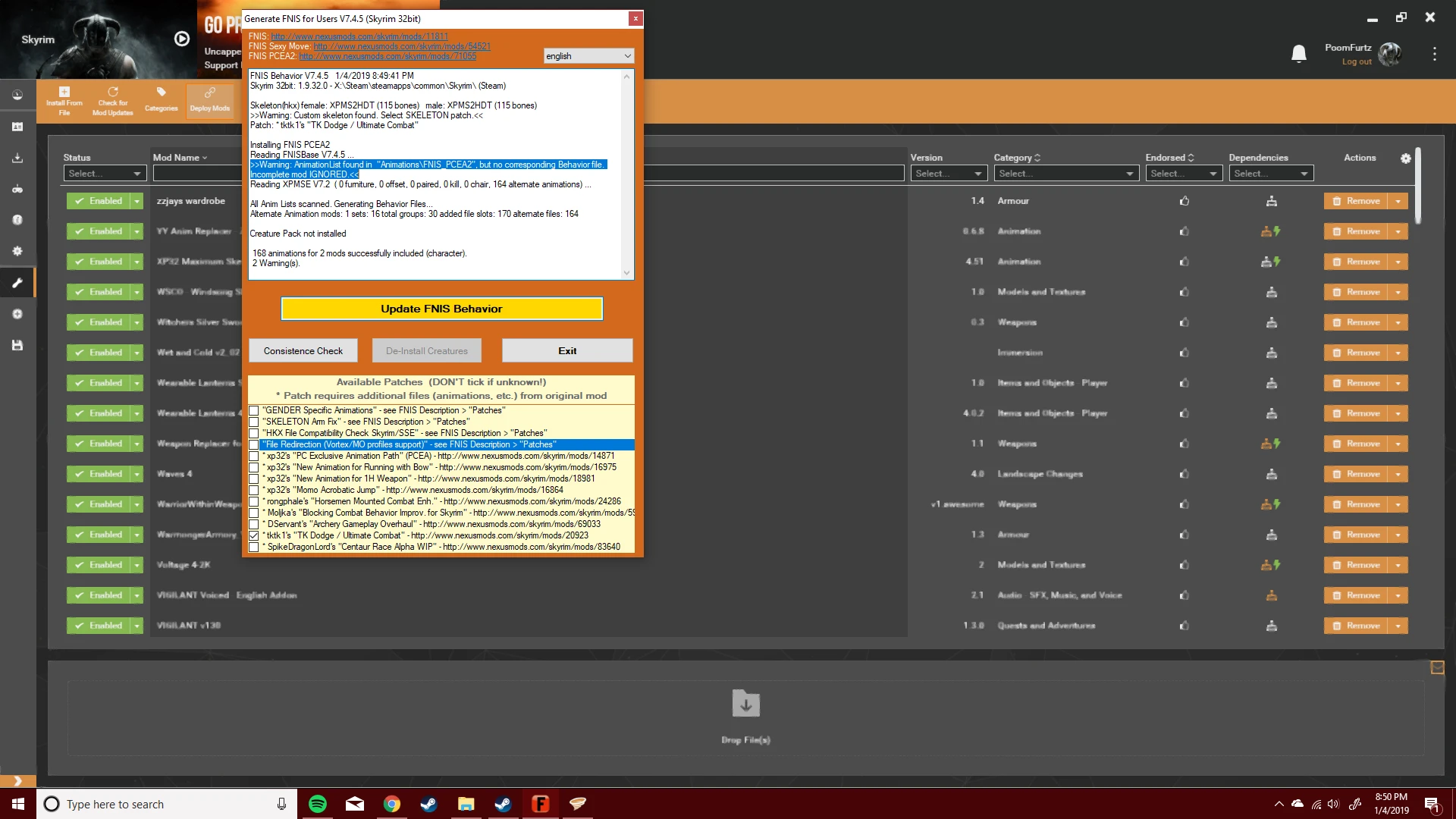The height and width of the screenshot is (819, 1456).
Task: Expand the Vortex sidebar bottom arrow
Action: [17, 780]
